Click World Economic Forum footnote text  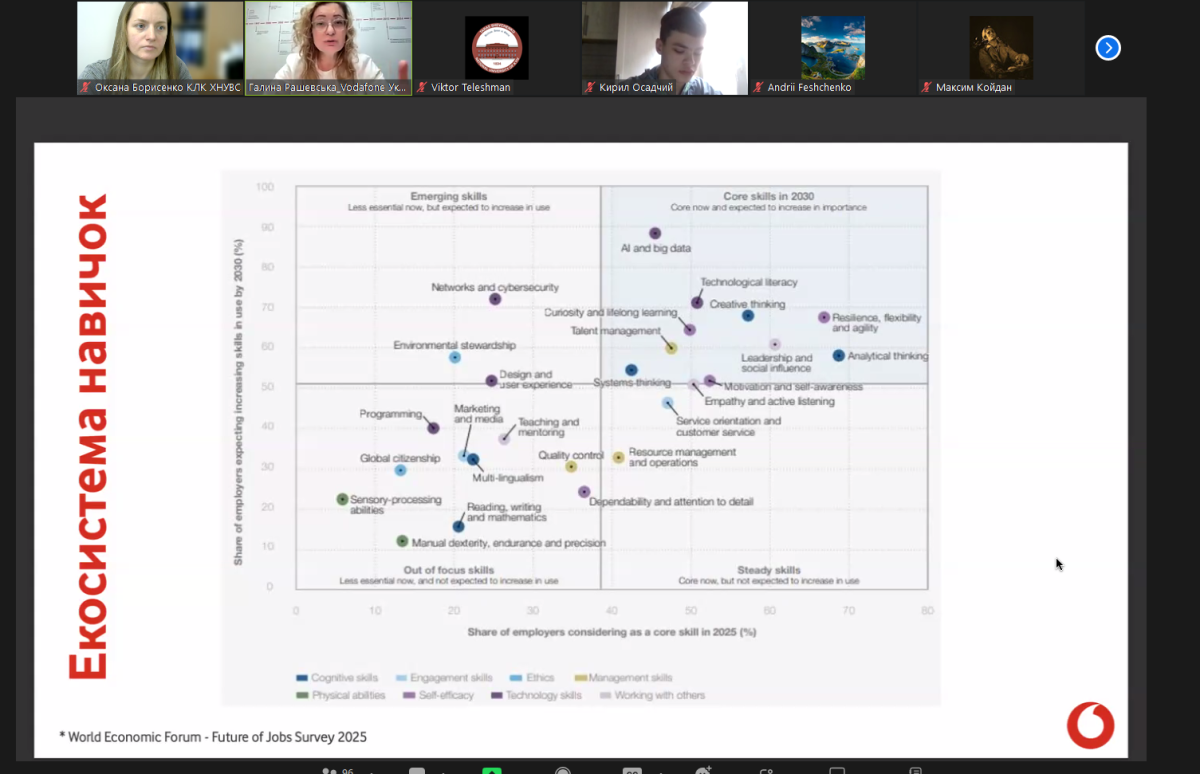point(213,737)
